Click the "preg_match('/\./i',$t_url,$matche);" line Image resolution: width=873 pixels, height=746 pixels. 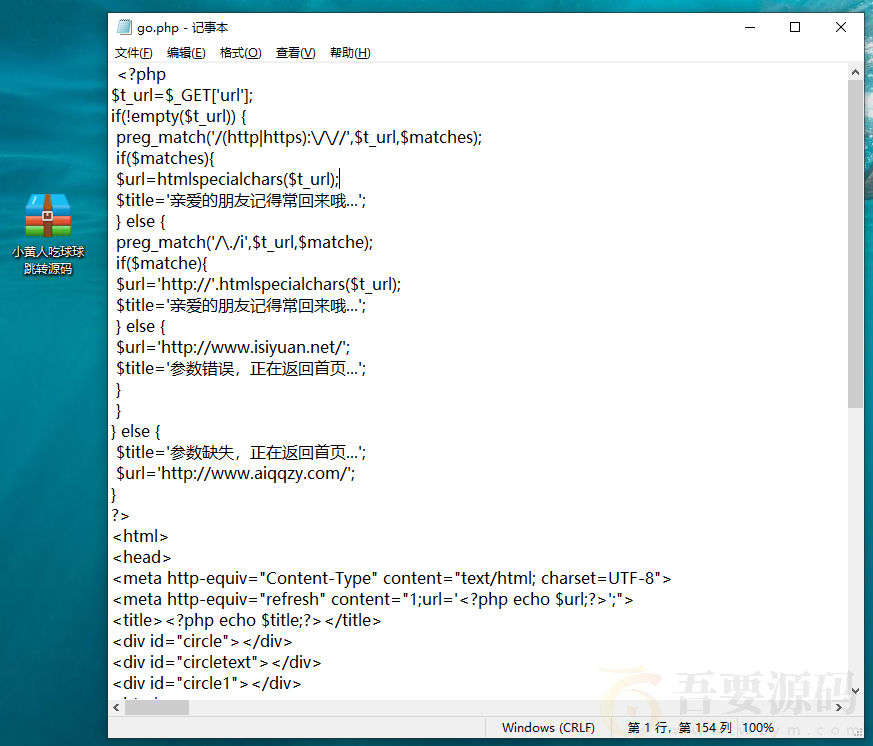coord(244,242)
